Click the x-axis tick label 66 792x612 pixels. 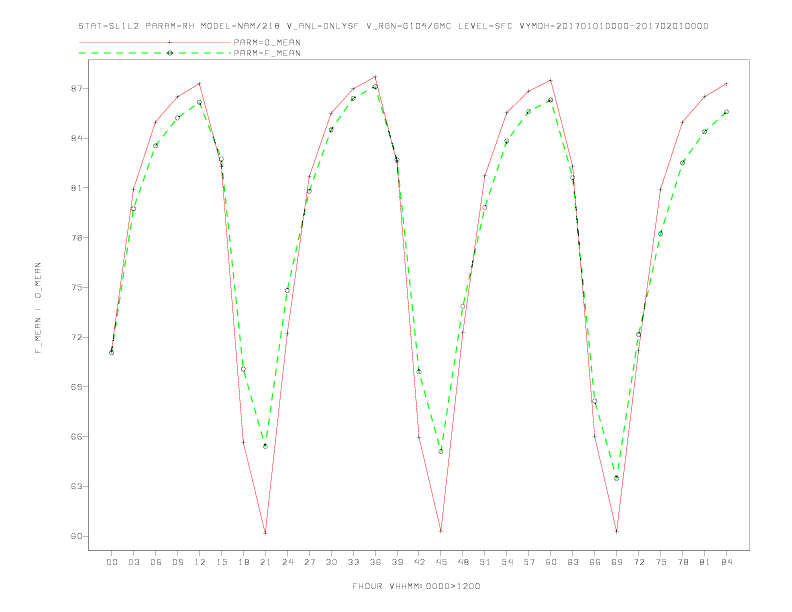point(595,562)
